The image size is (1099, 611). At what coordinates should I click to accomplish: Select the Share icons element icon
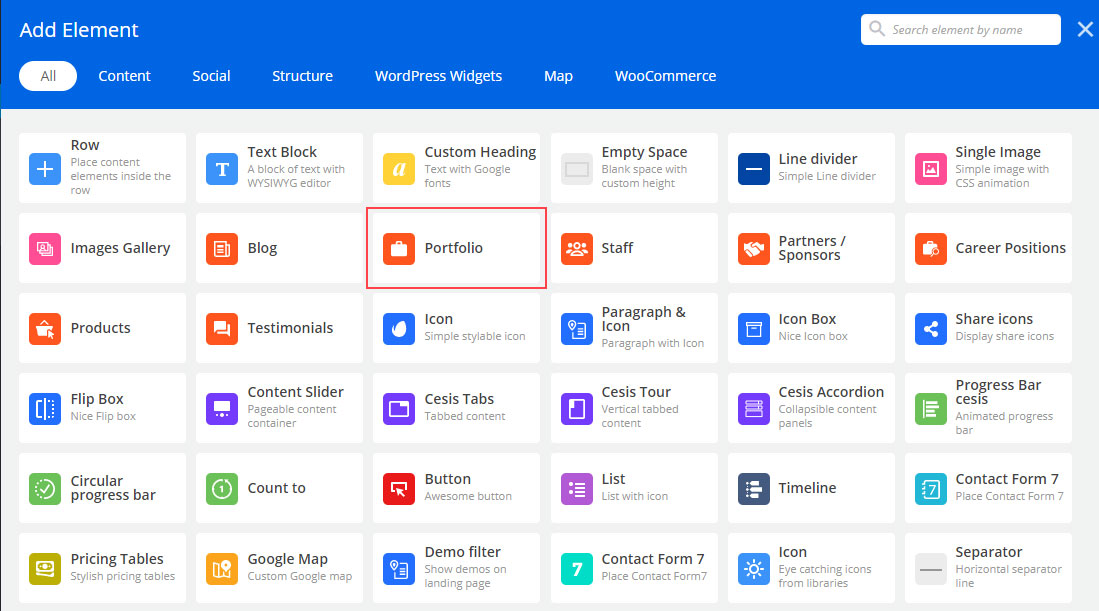tap(930, 329)
